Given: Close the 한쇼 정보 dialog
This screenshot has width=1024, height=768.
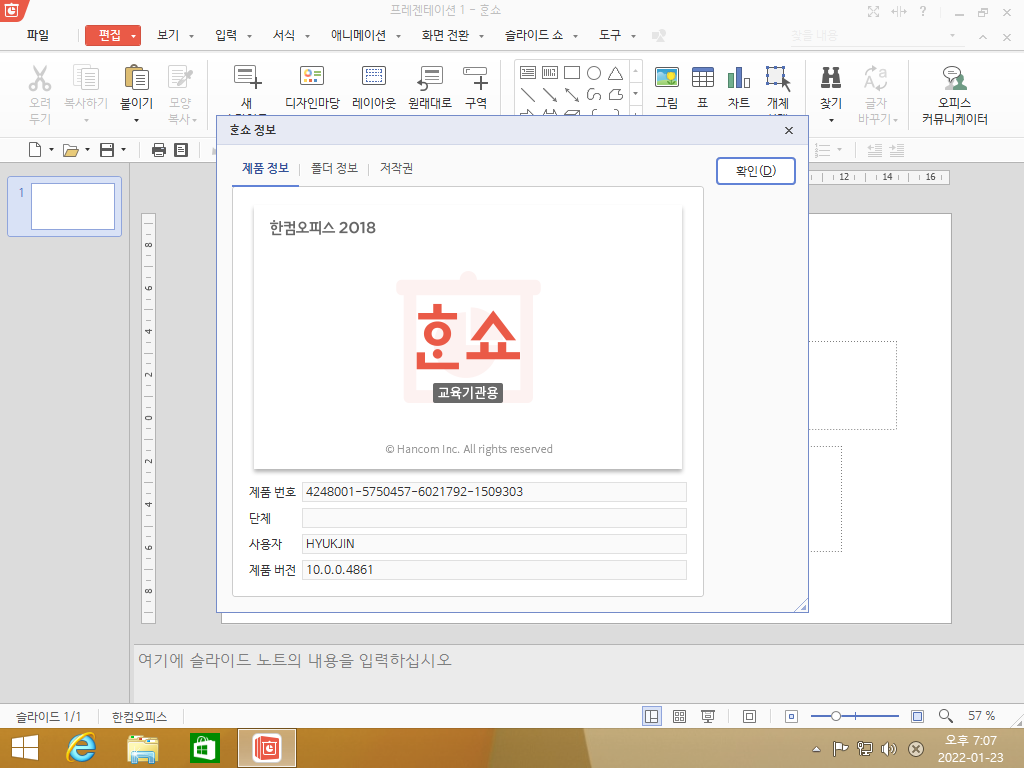Looking at the screenshot, I should pyautogui.click(x=789, y=131).
